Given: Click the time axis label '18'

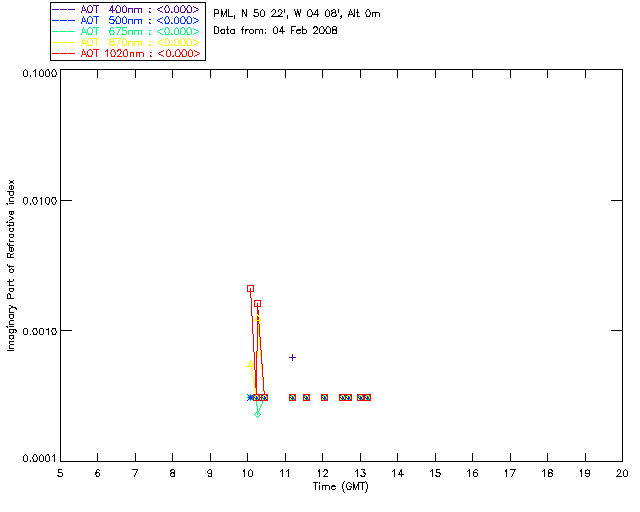Looking at the screenshot, I should [x=547, y=473].
